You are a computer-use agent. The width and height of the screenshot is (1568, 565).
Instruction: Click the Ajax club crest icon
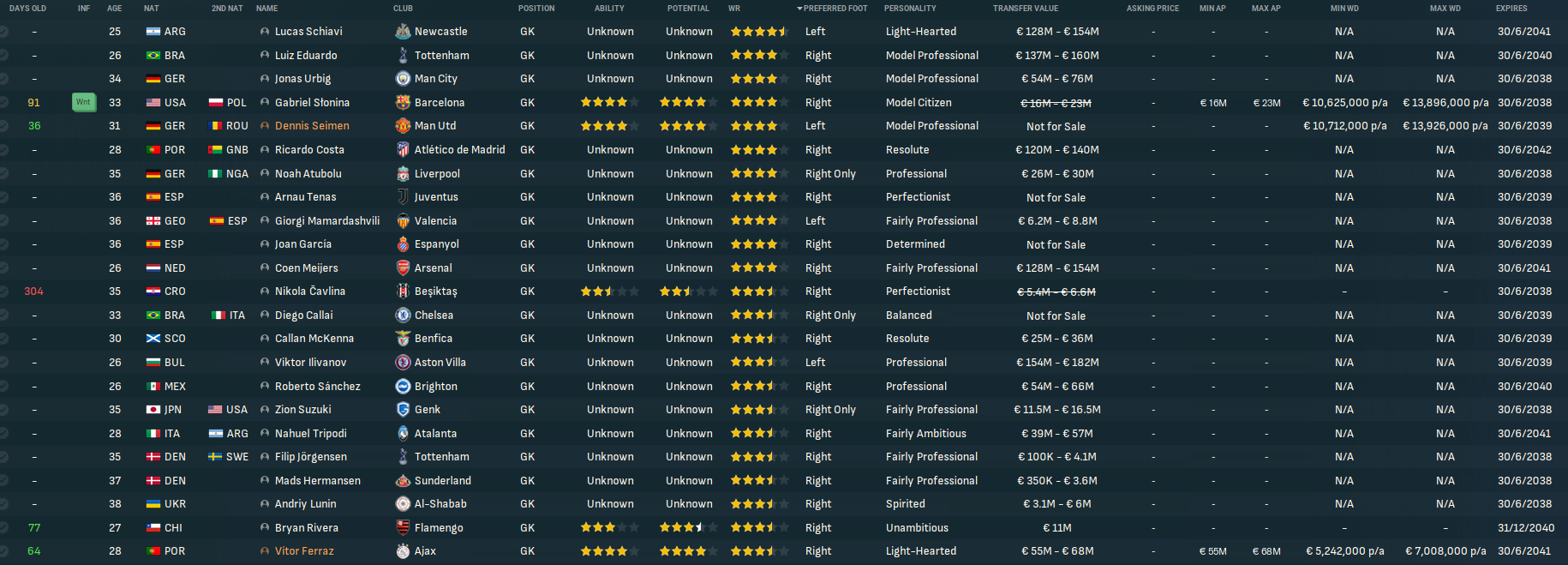click(403, 551)
